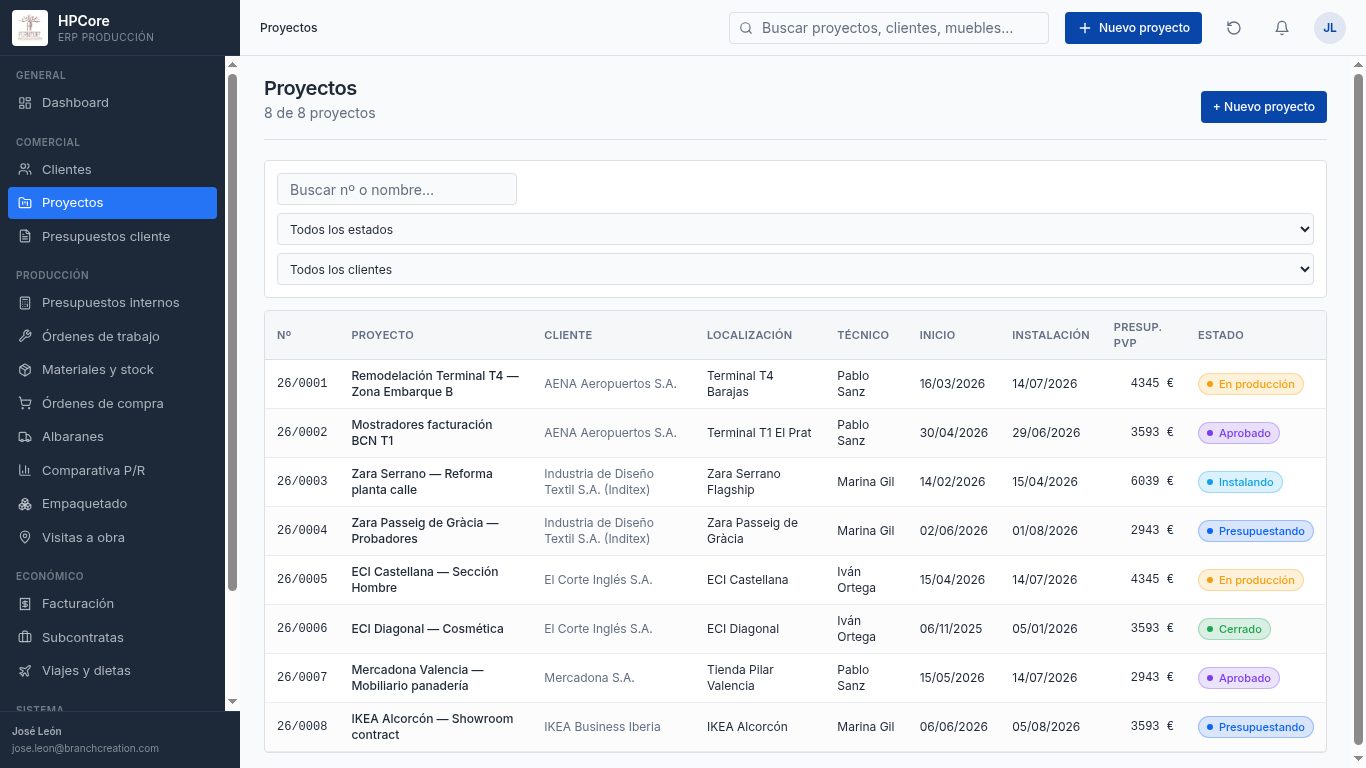Click the Comparativa P/R chart icon

pyautogui.click(x=25, y=471)
